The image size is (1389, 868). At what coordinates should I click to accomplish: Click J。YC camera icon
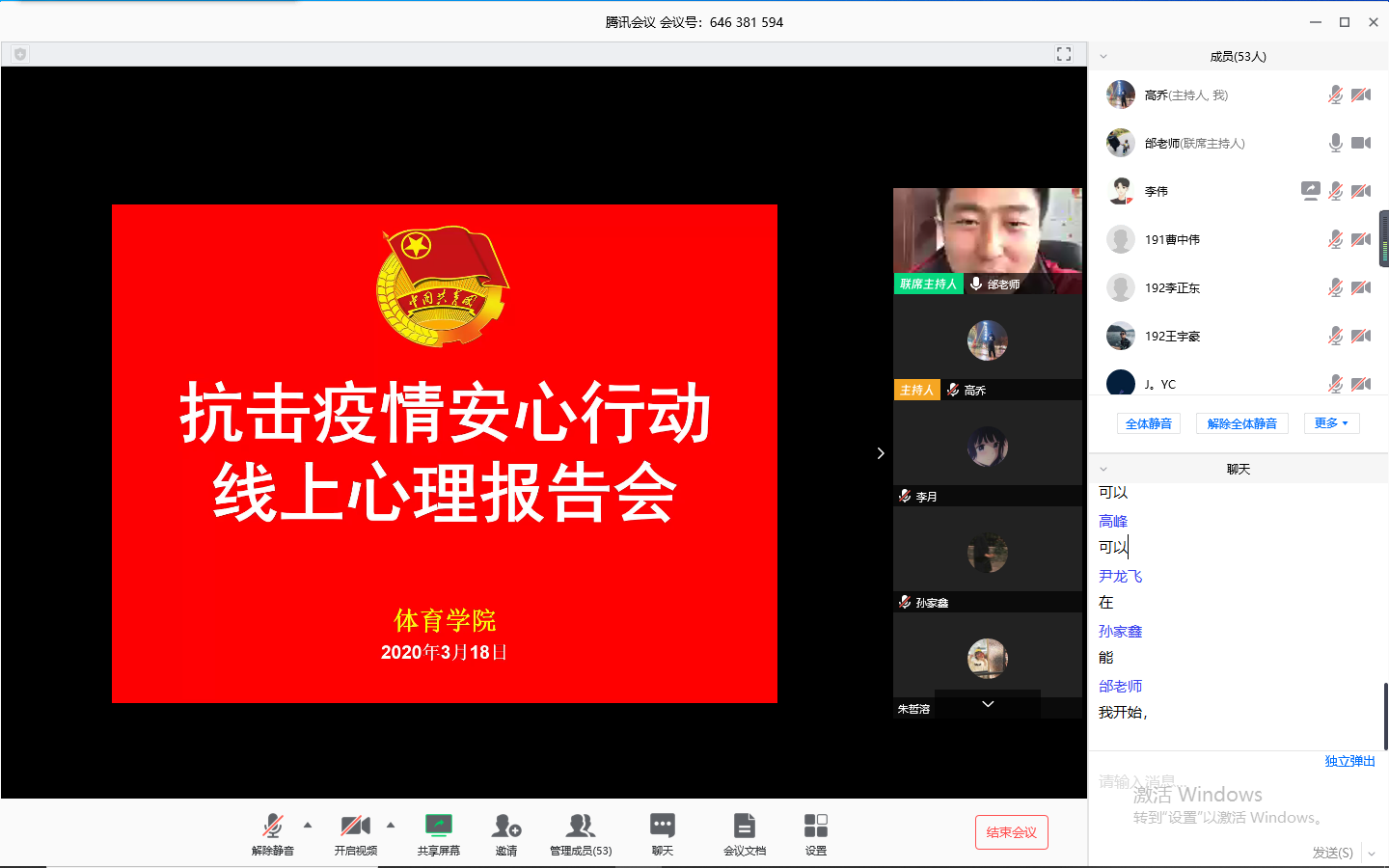click(x=1361, y=384)
